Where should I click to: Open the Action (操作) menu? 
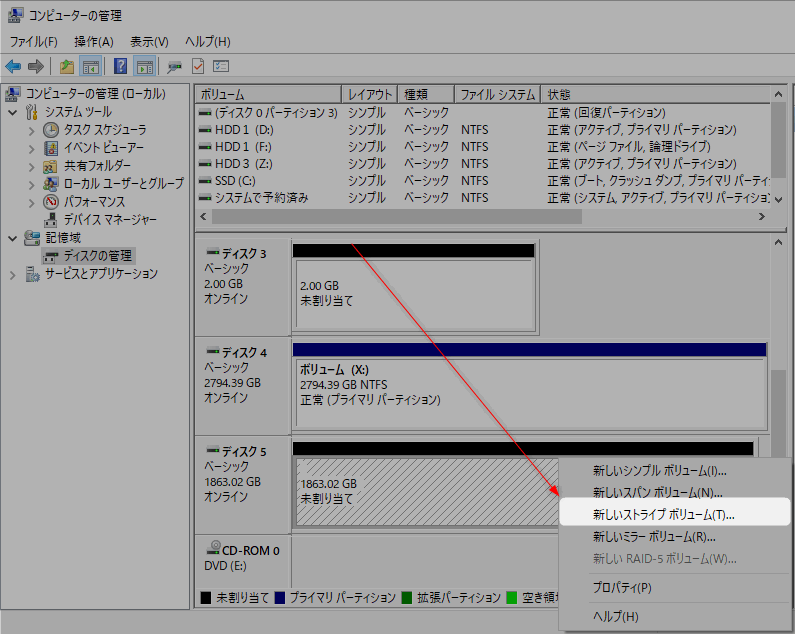pyautogui.click(x=94, y=42)
